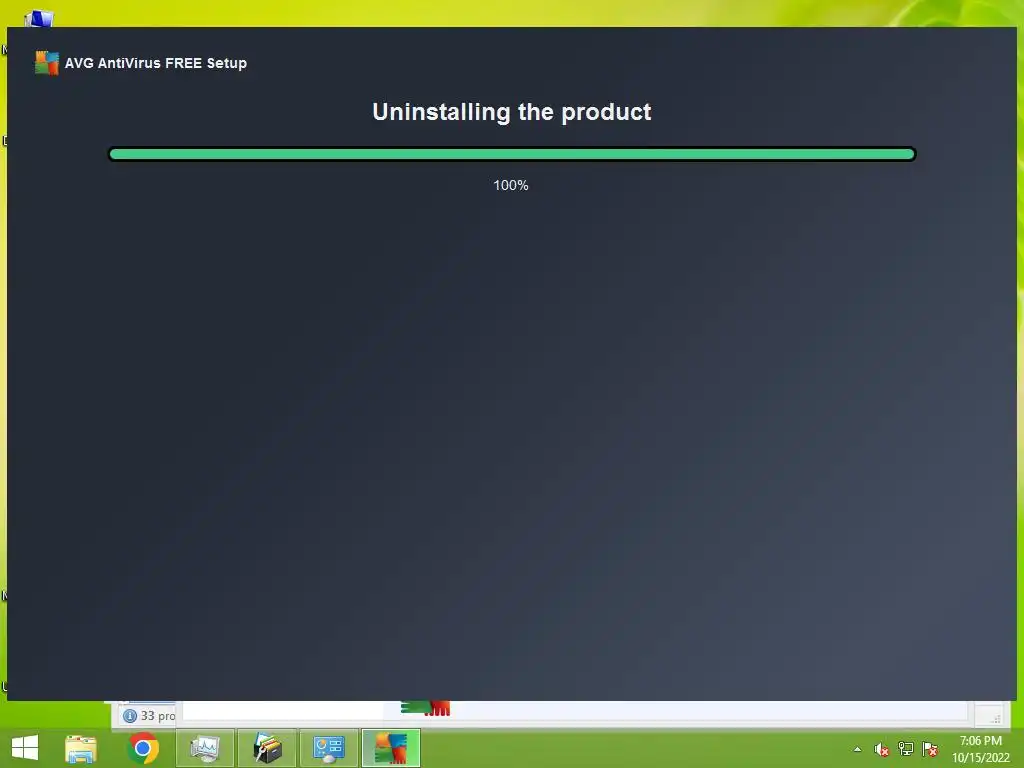
Task: Click the 'Uninstalling the product' heading
Action: click(511, 112)
